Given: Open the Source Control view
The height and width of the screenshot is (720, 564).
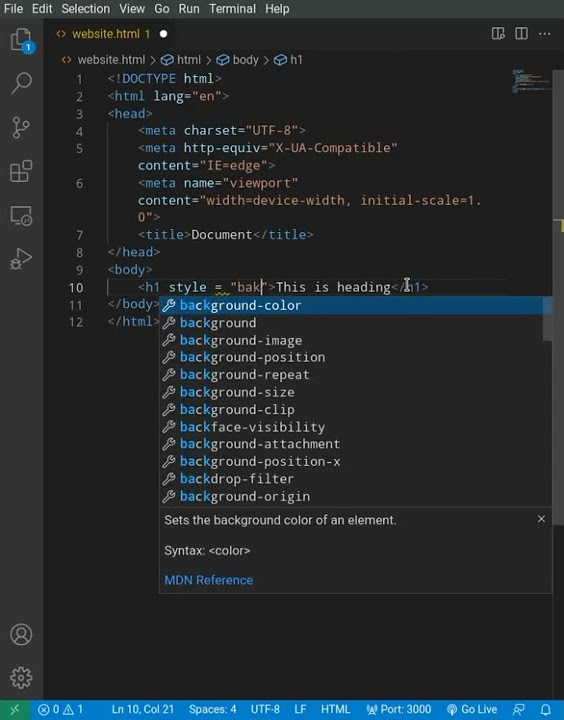Looking at the screenshot, I should 21,127.
